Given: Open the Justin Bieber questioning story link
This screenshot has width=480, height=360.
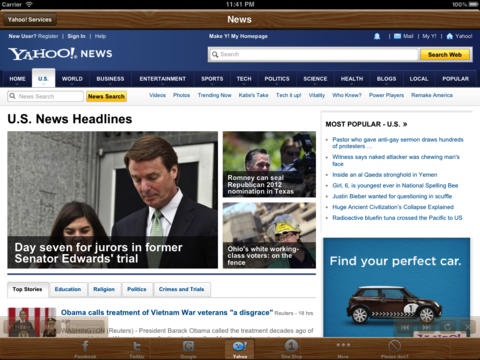Looking at the screenshot, I should (392, 196).
